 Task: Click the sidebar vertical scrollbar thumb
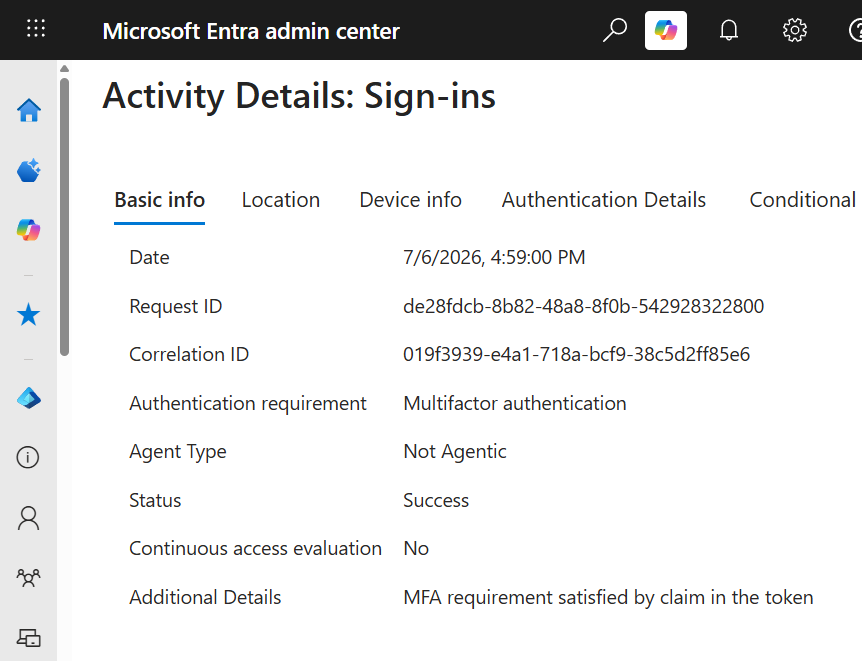click(x=64, y=217)
